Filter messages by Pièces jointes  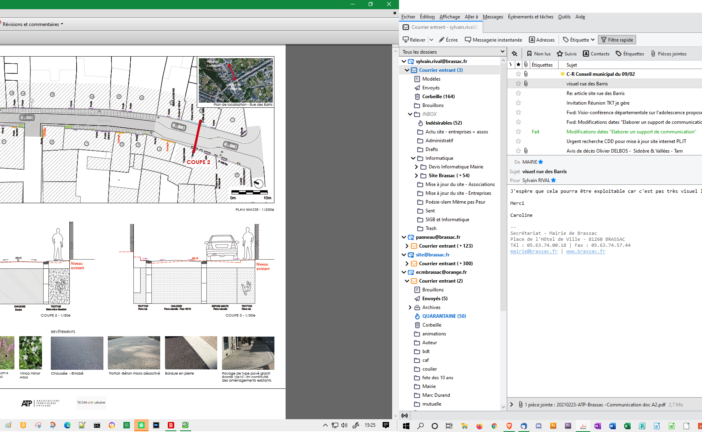[668, 54]
